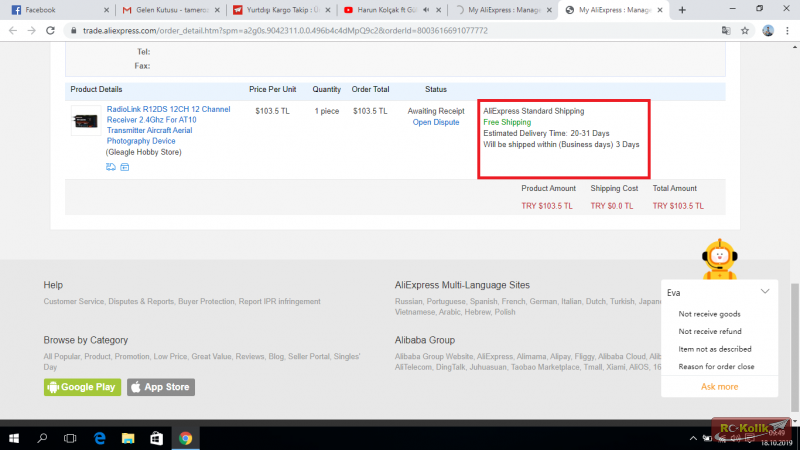This screenshot has height=450, width=800.
Task: Click the Chrome taskbar icon
Action: point(185,438)
